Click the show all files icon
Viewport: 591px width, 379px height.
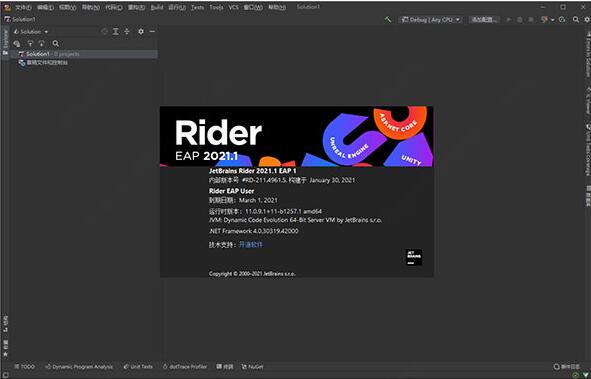coord(17,43)
